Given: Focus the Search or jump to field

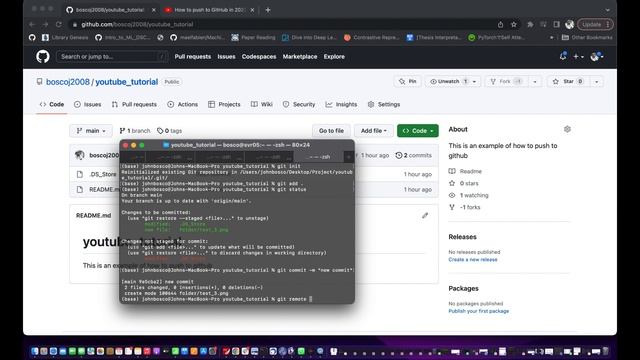Looking at the screenshot, I should point(112,57).
